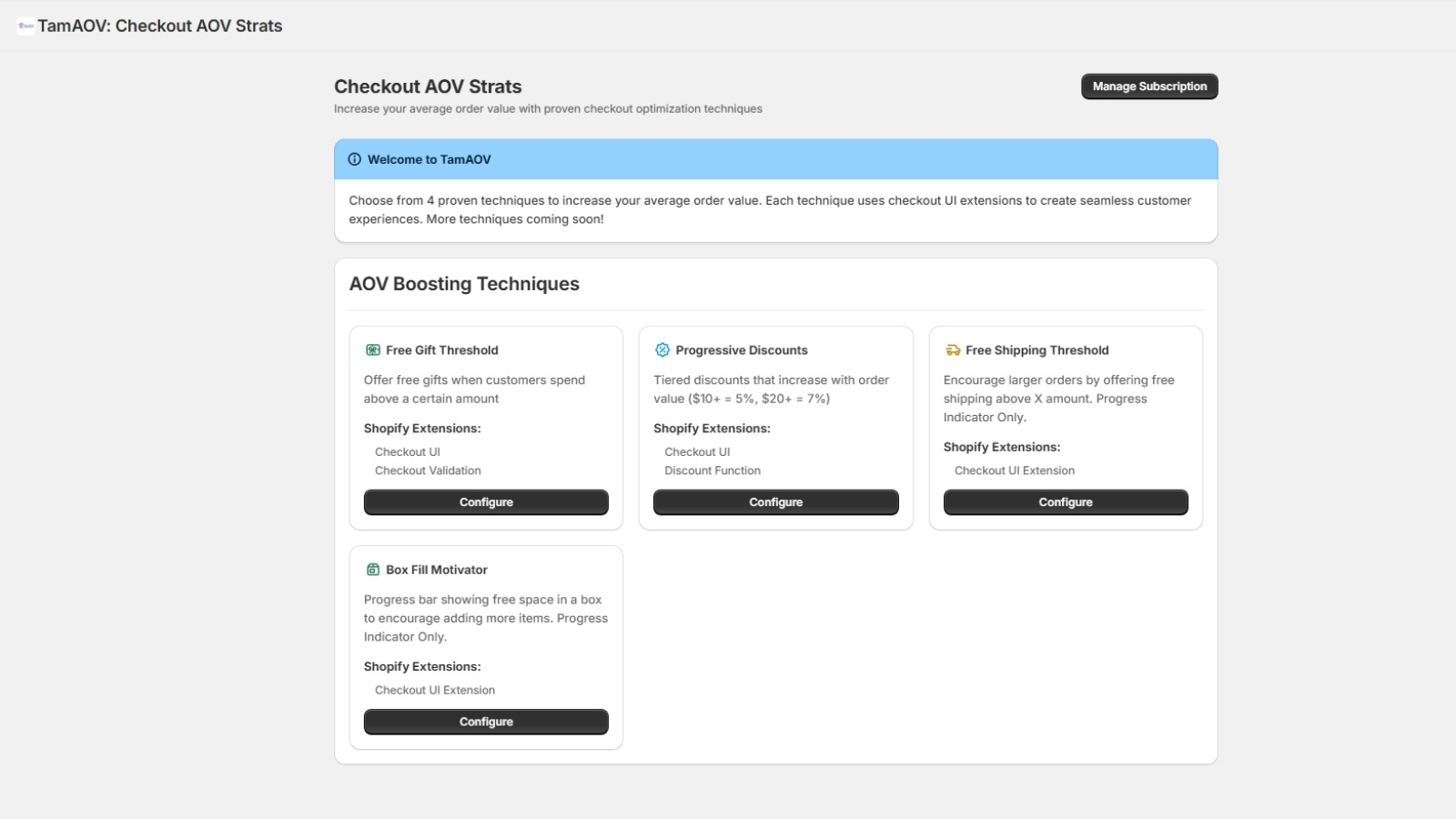
Task: Click the AOV Boosting Techniques heading
Action: pos(464,284)
